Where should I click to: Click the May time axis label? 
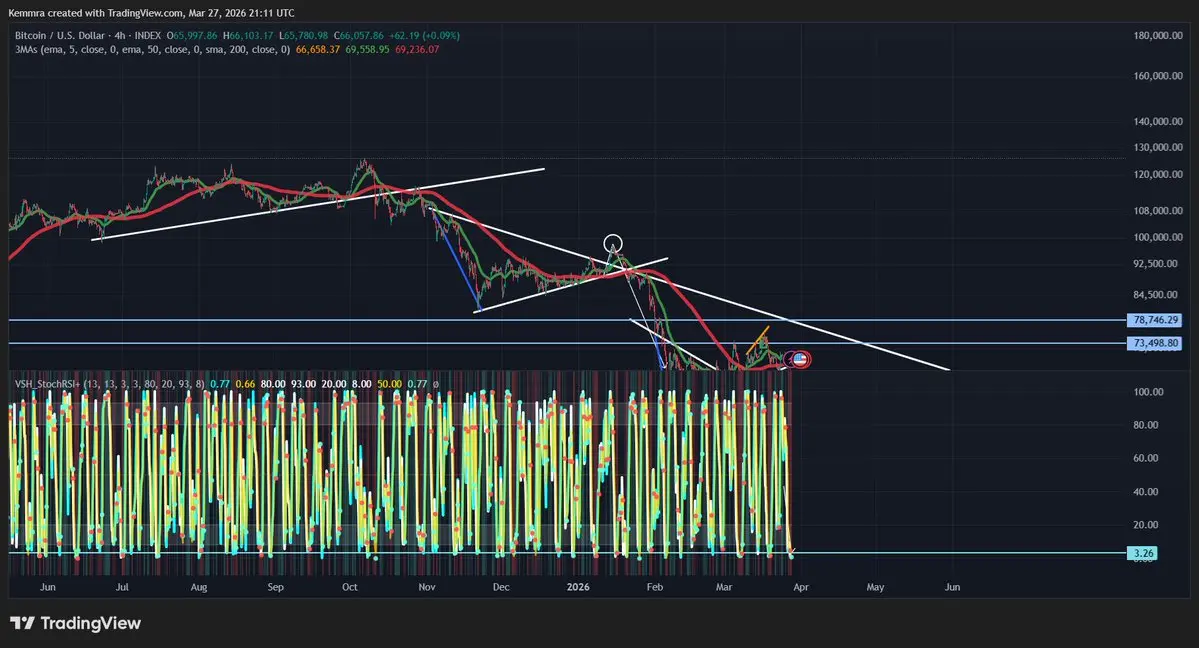tap(876, 587)
